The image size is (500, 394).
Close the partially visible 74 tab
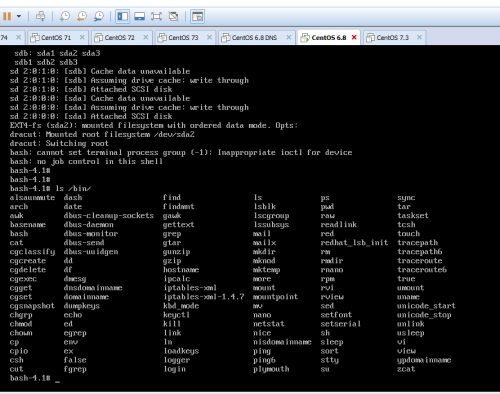coord(18,37)
